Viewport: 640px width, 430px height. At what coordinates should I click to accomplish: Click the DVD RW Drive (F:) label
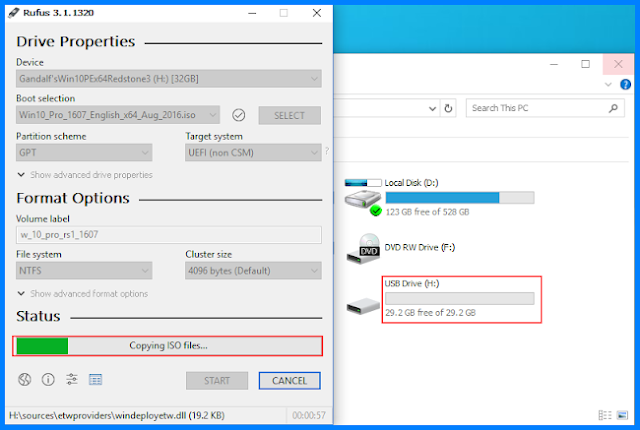click(420, 247)
